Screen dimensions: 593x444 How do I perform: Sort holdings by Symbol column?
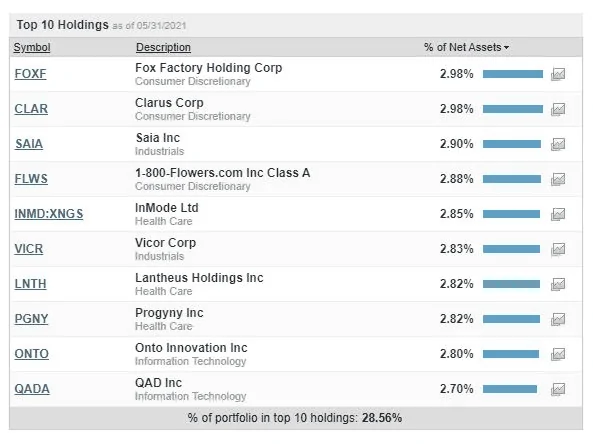coord(32,47)
